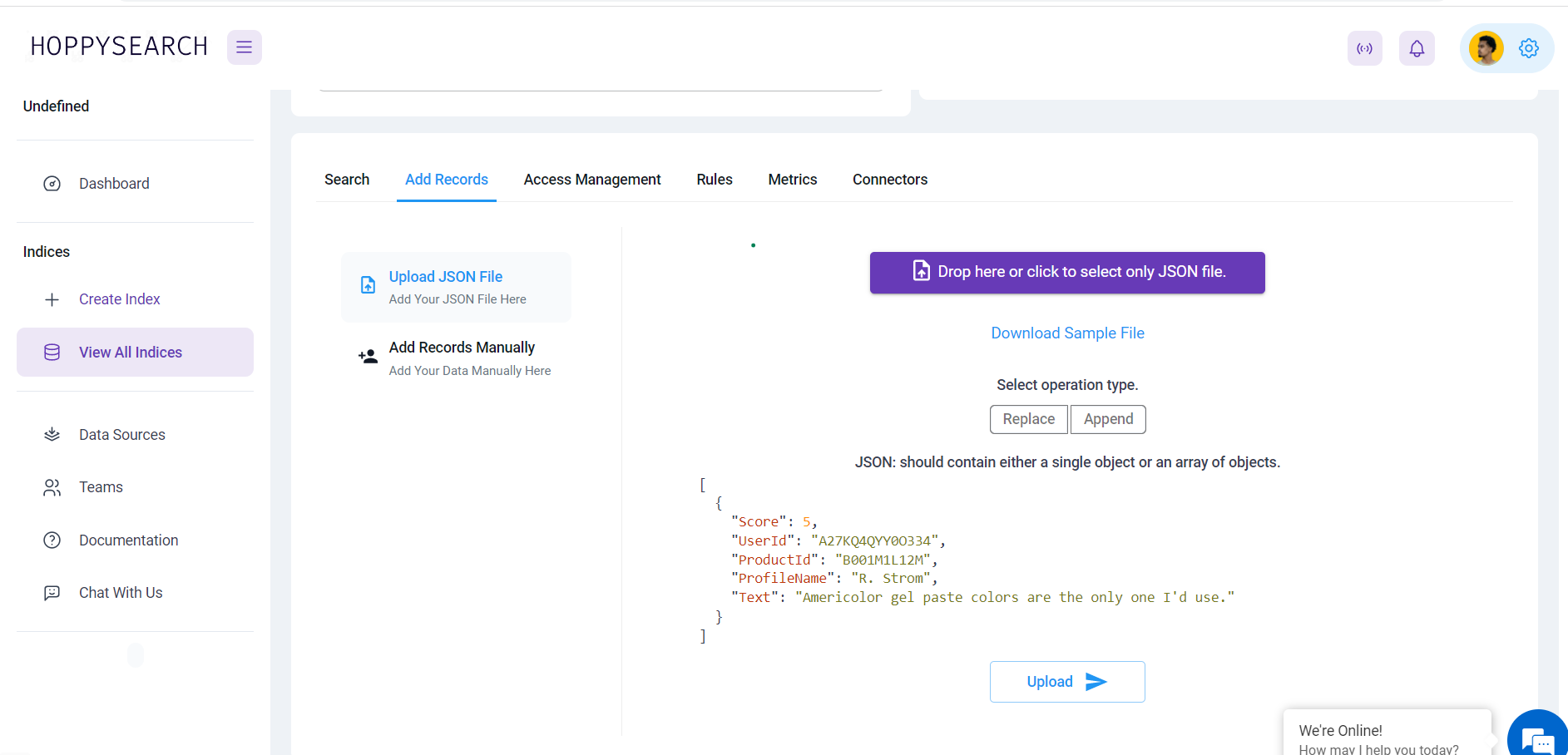1568x755 pixels.
Task: Open the settings gear icon
Action: (1528, 48)
